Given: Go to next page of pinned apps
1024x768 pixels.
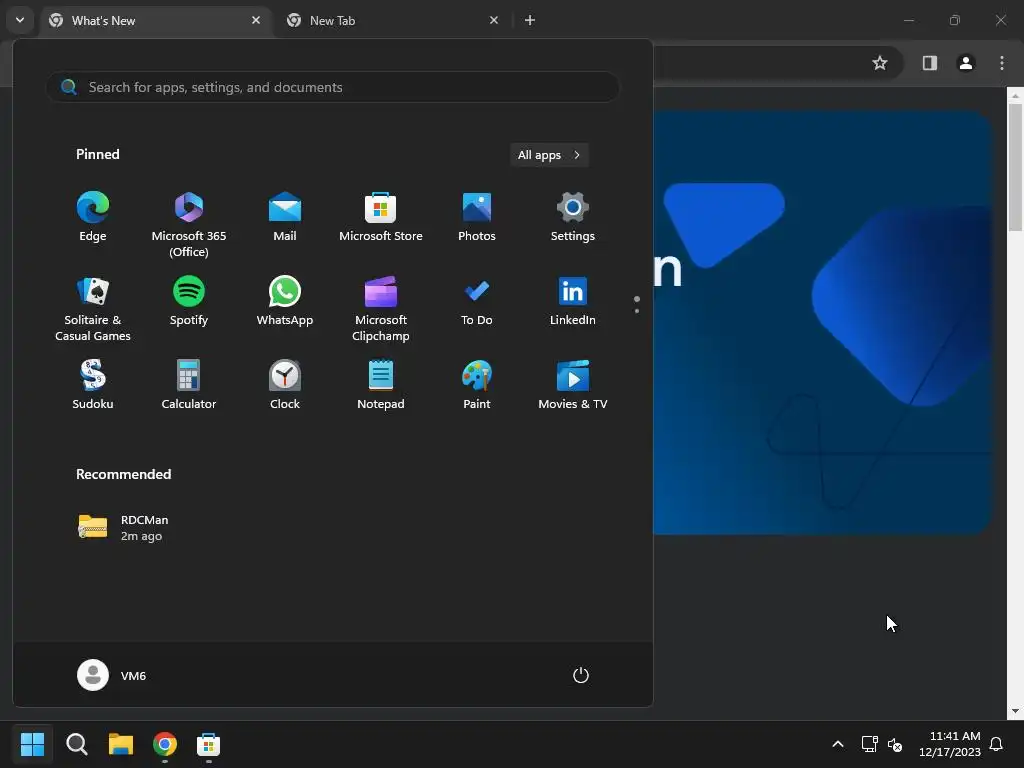Looking at the screenshot, I should coord(637,311).
